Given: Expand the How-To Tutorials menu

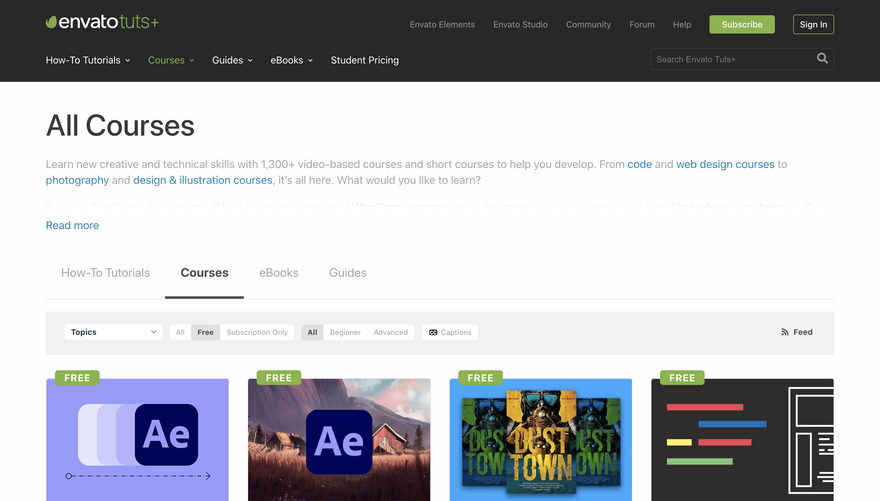Looking at the screenshot, I should (88, 60).
